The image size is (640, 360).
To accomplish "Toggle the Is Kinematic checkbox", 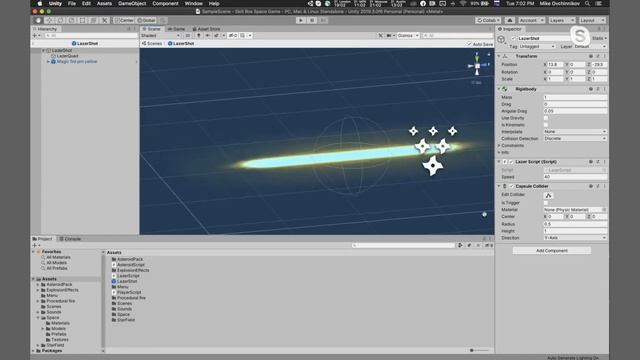I will pos(546,125).
